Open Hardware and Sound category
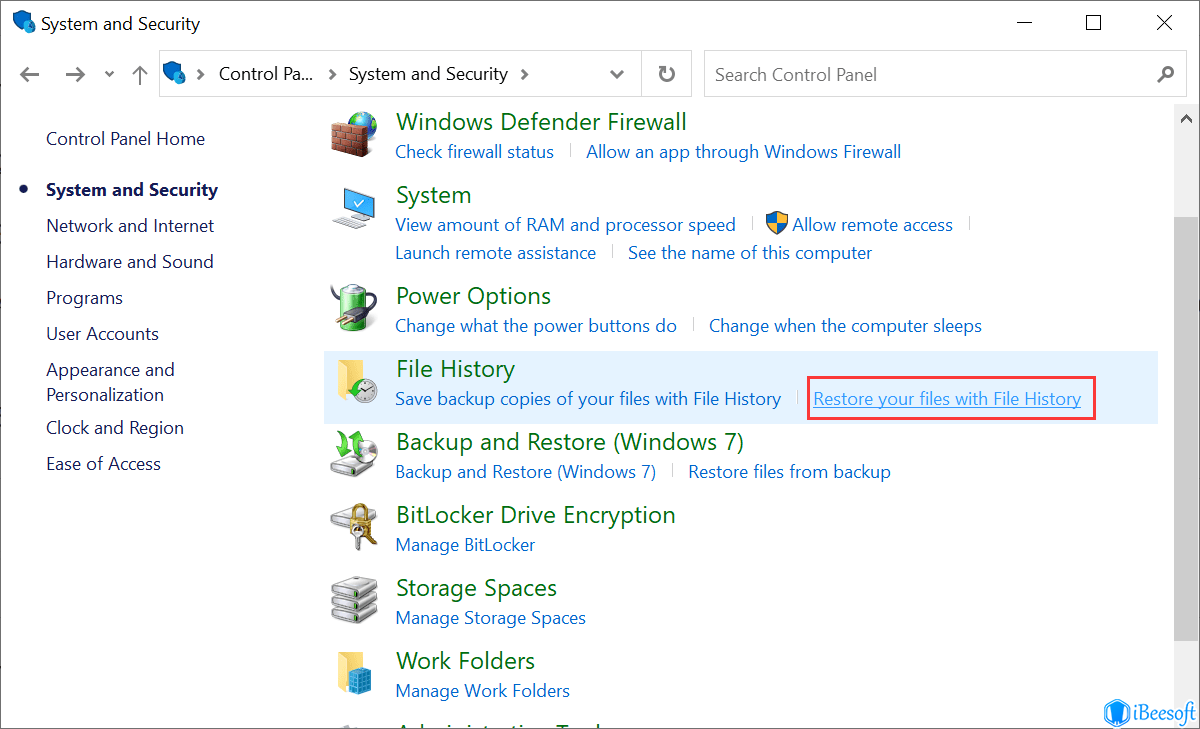The image size is (1200, 729). tap(129, 262)
